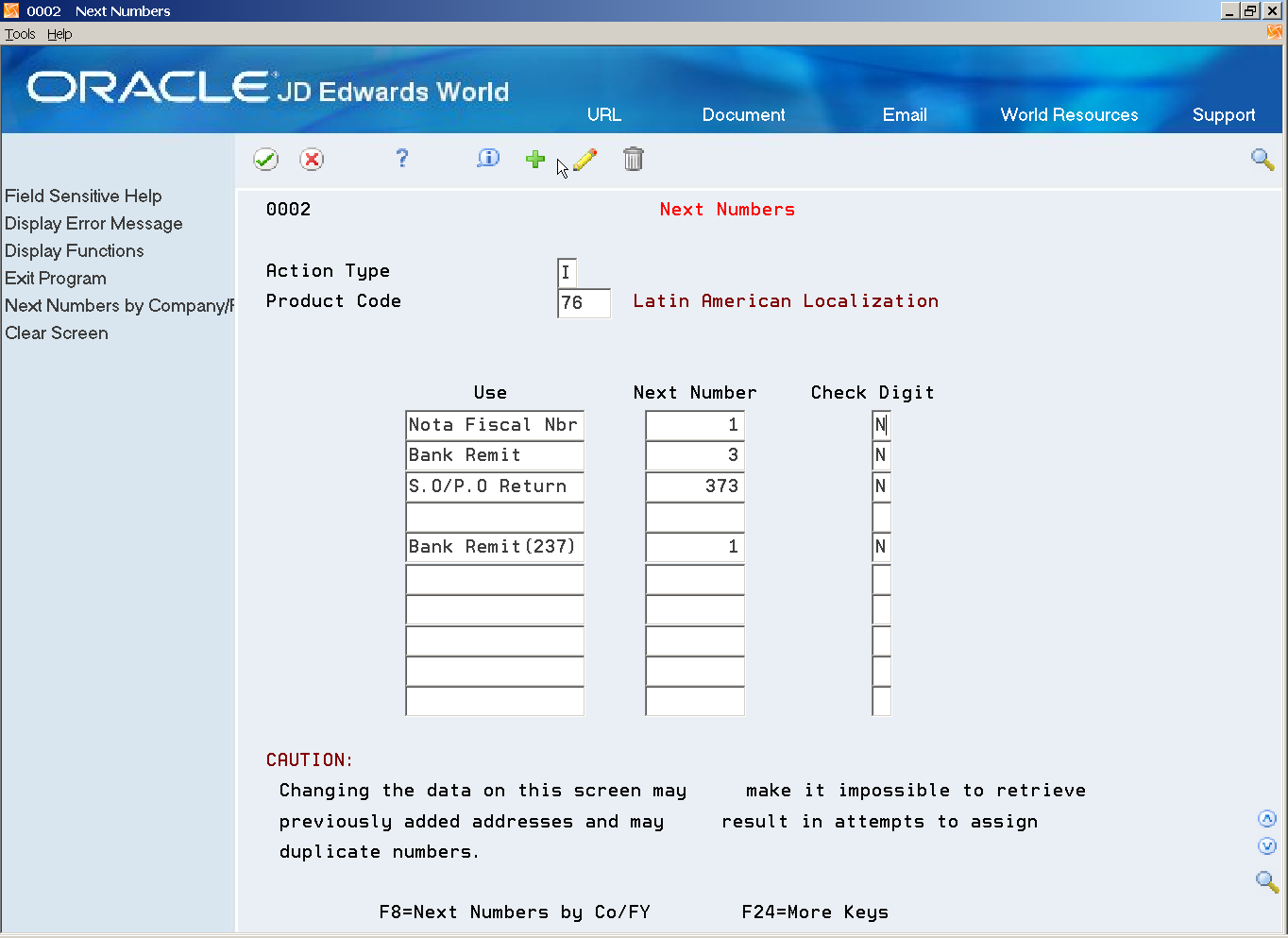Click the magnifier icon at bottom right
This screenshot has width=1288, height=938.
[x=1267, y=882]
